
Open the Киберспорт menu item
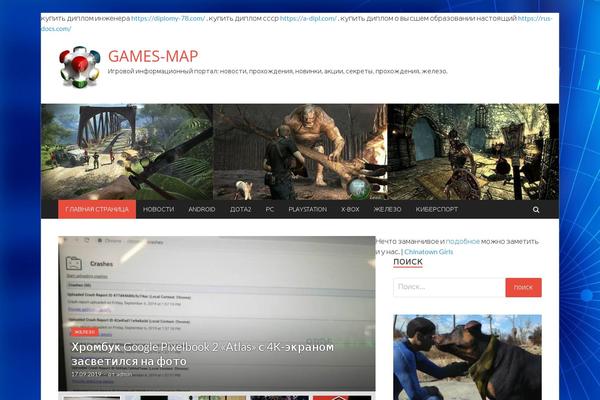pyautogui.click(x=437, y=209)
